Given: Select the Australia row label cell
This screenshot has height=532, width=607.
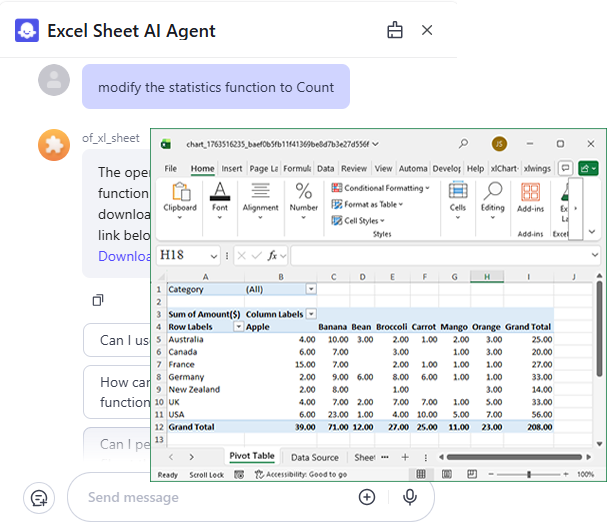Looking at the screenshot, I should tap(205, 339).
